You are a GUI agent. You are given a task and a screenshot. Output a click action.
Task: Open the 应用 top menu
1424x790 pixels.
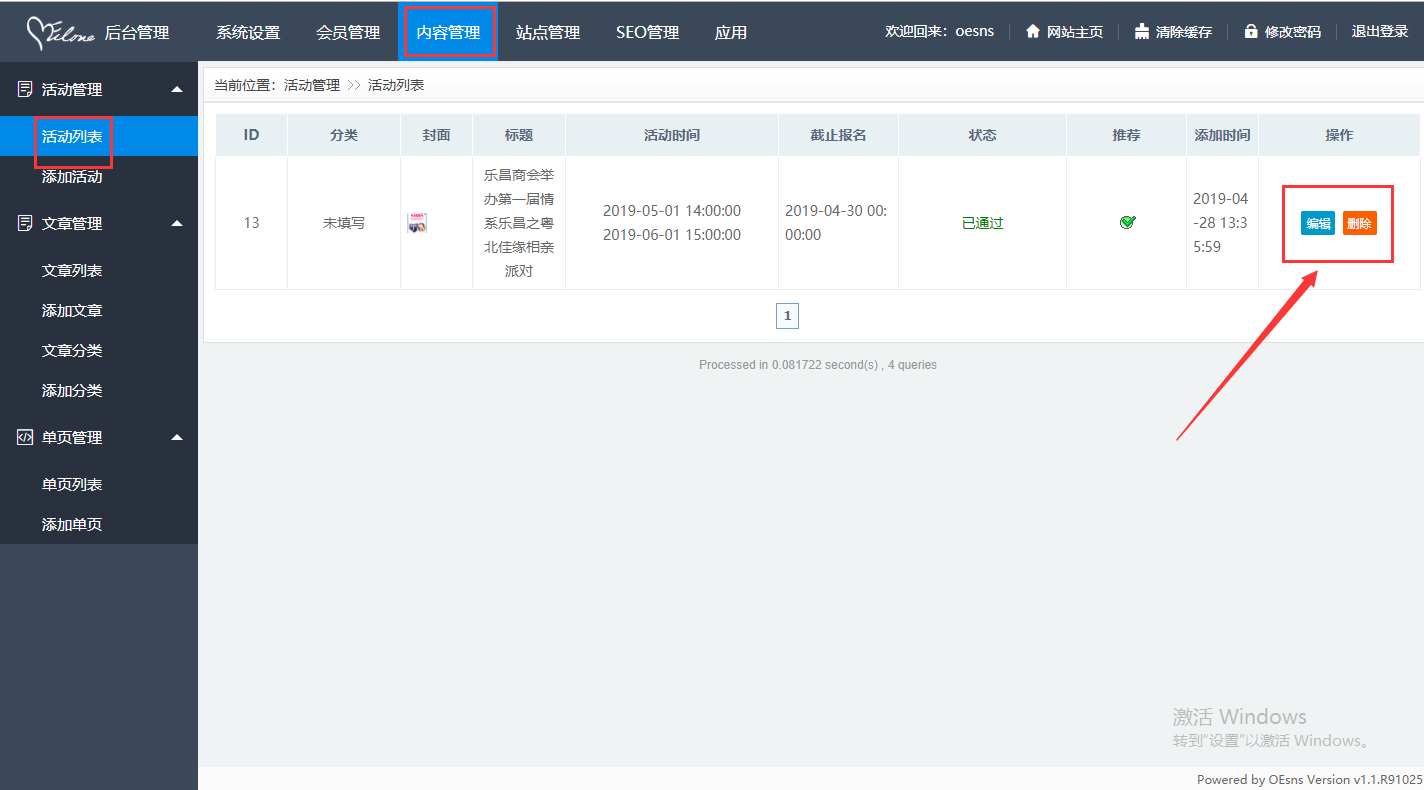(x=731, y=32)
